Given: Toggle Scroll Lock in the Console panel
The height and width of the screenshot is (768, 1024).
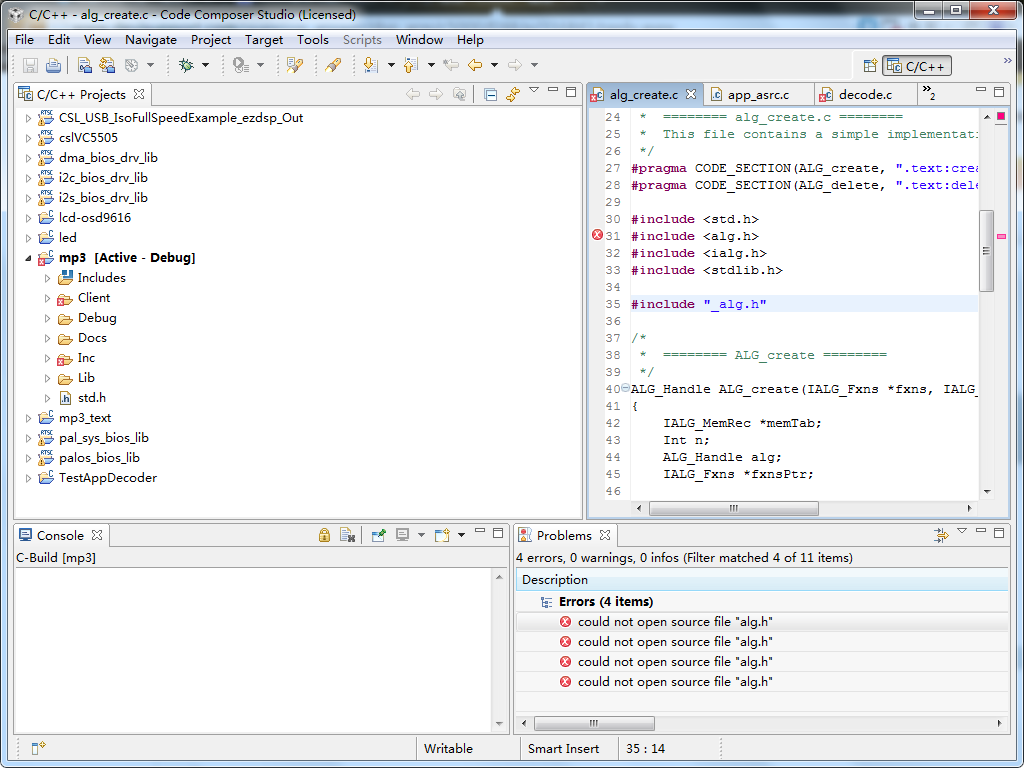Looking at the screenshot, I should point(324,535).
